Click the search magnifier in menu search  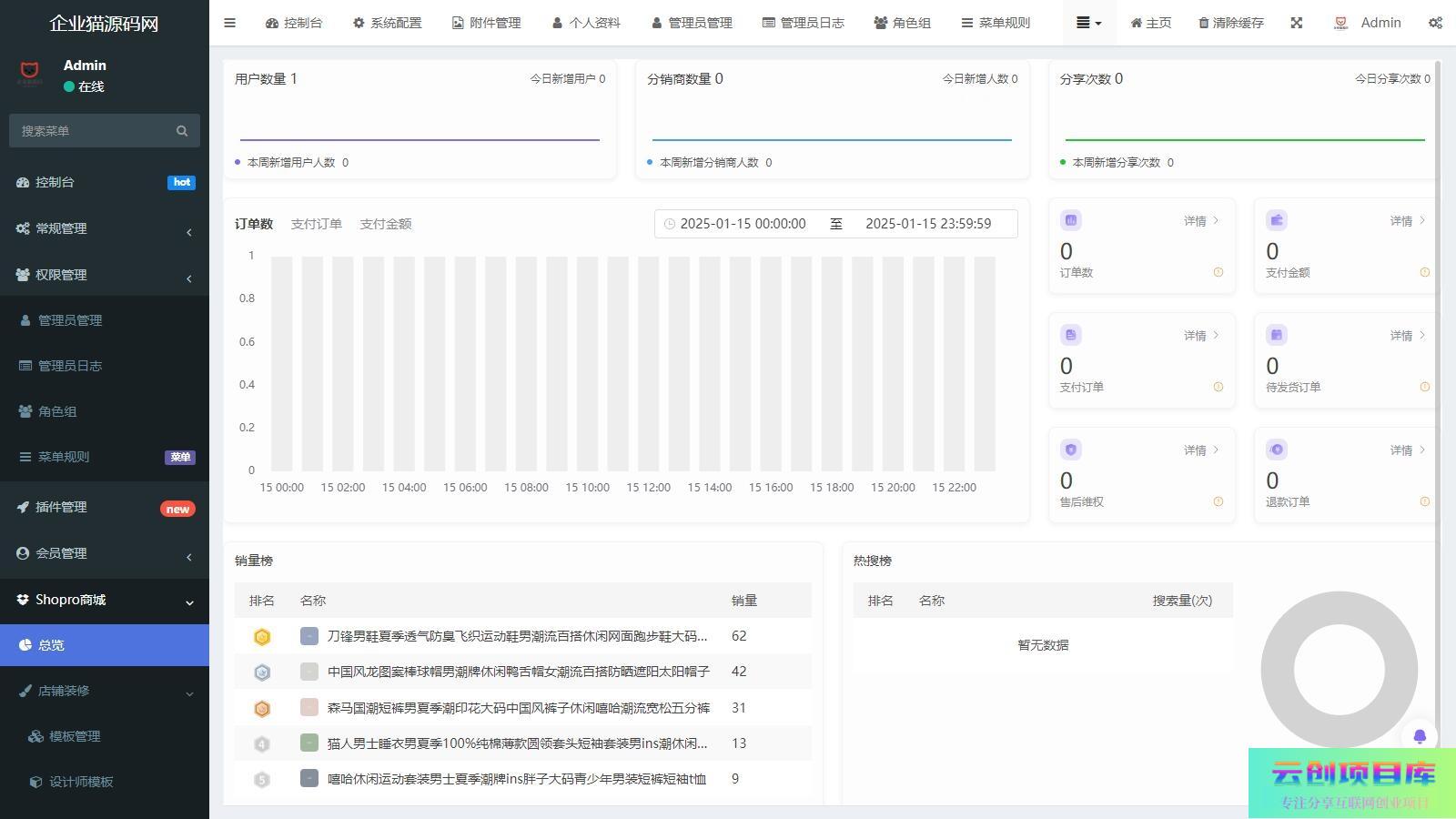point(182,131)
